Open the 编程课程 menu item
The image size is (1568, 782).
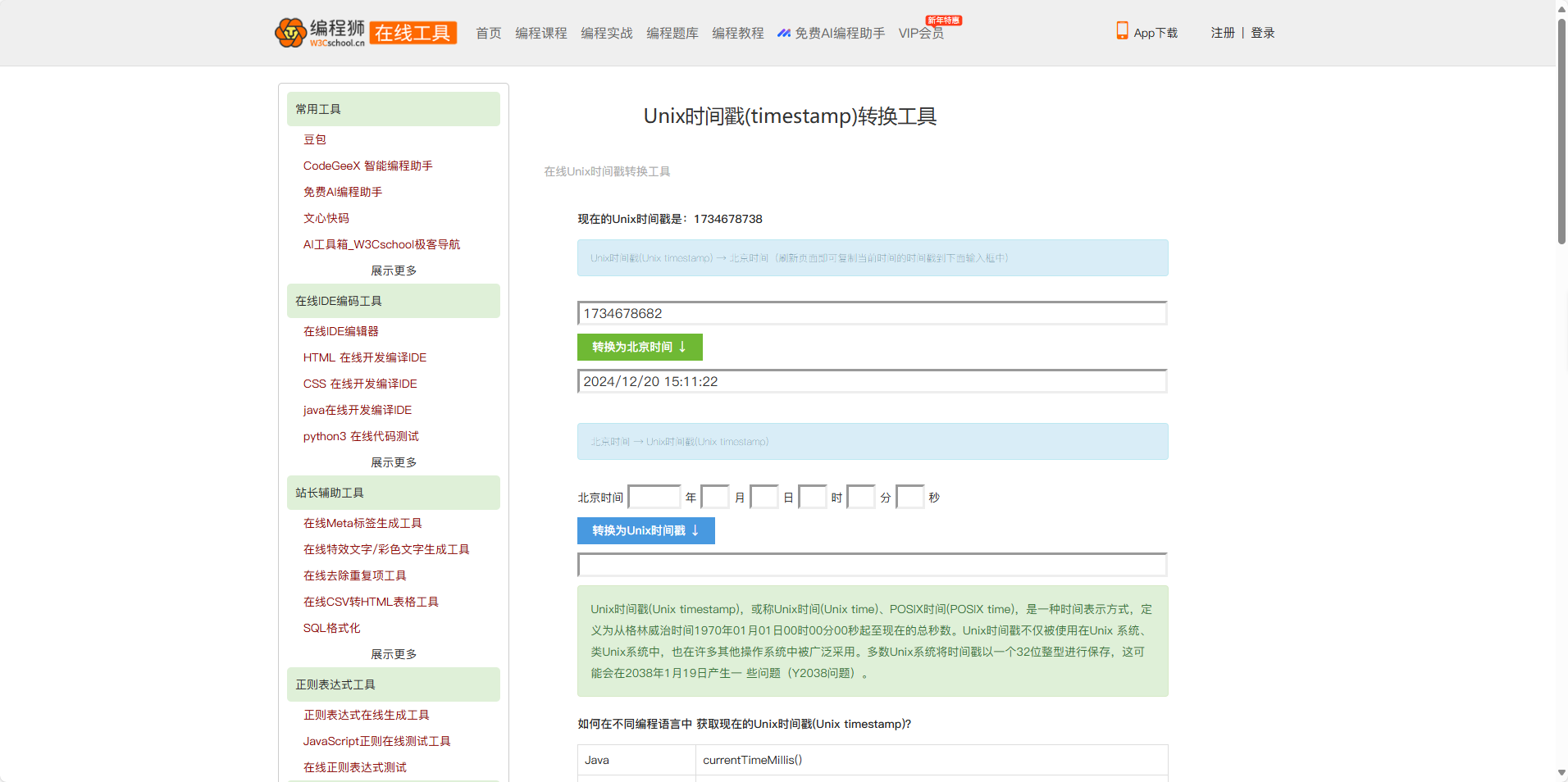coord(541,33)
